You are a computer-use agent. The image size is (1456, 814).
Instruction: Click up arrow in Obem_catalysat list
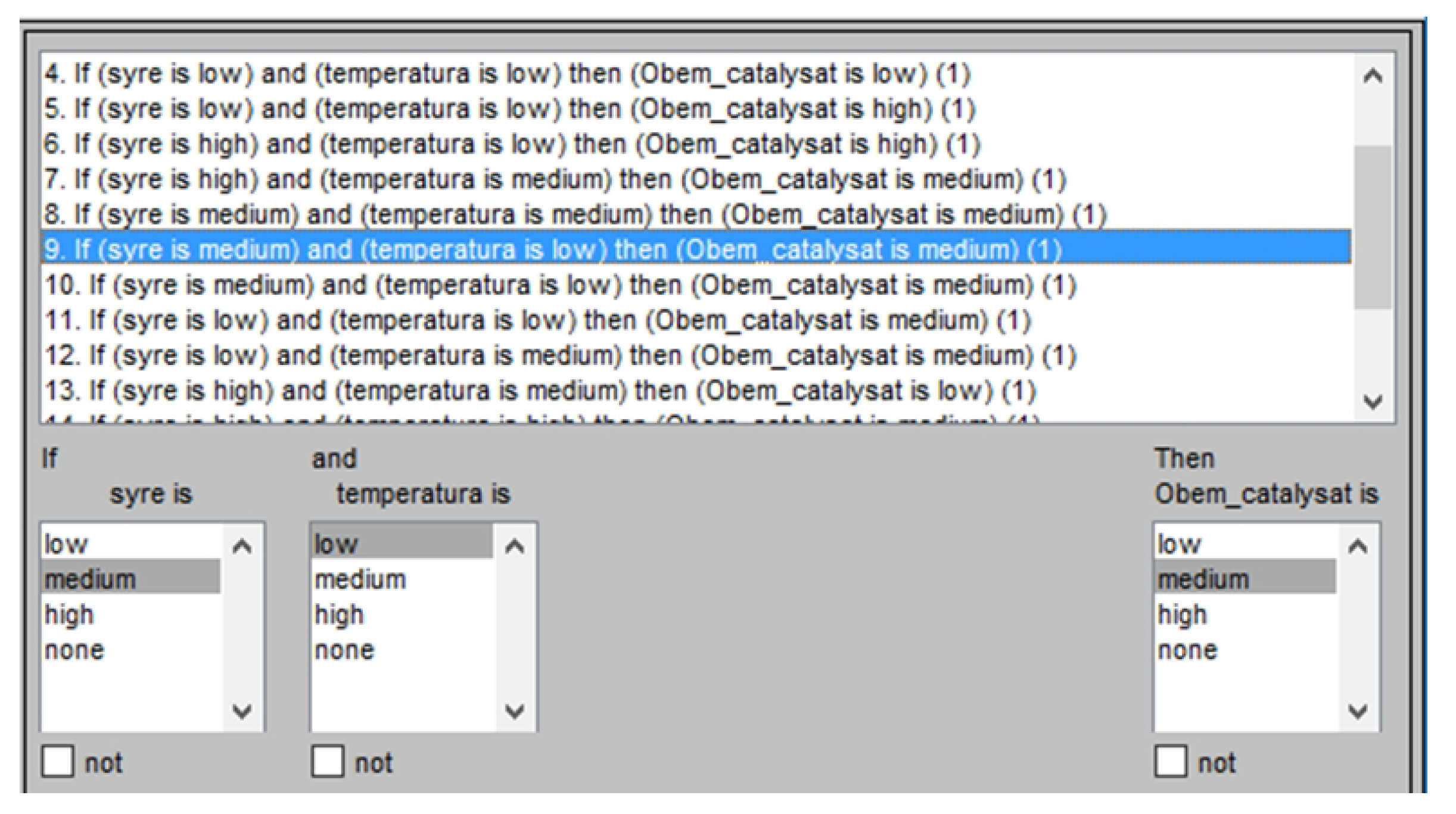point(1358,546)
